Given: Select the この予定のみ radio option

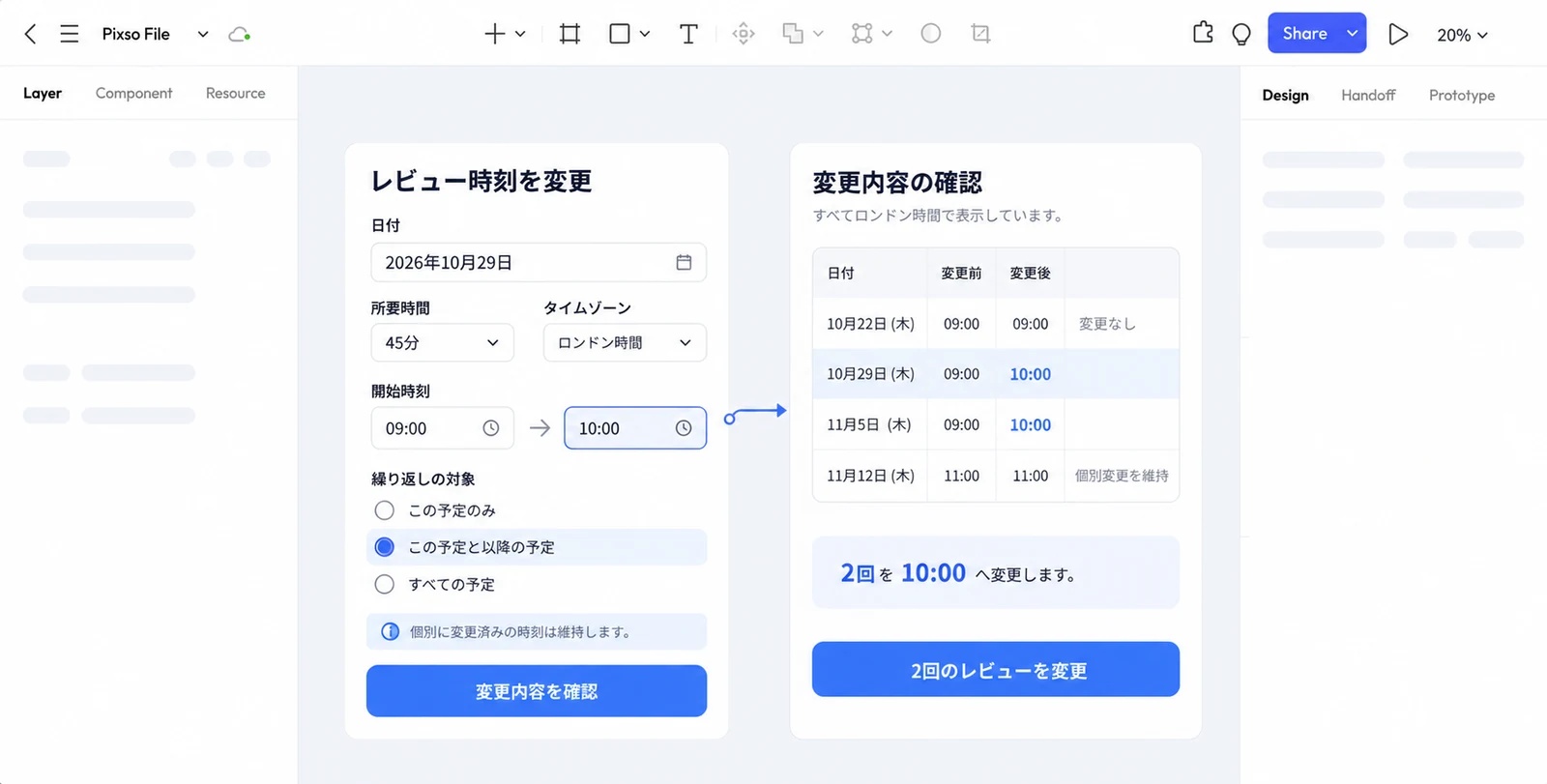Looking at the screenshot, I should [384, 509].
